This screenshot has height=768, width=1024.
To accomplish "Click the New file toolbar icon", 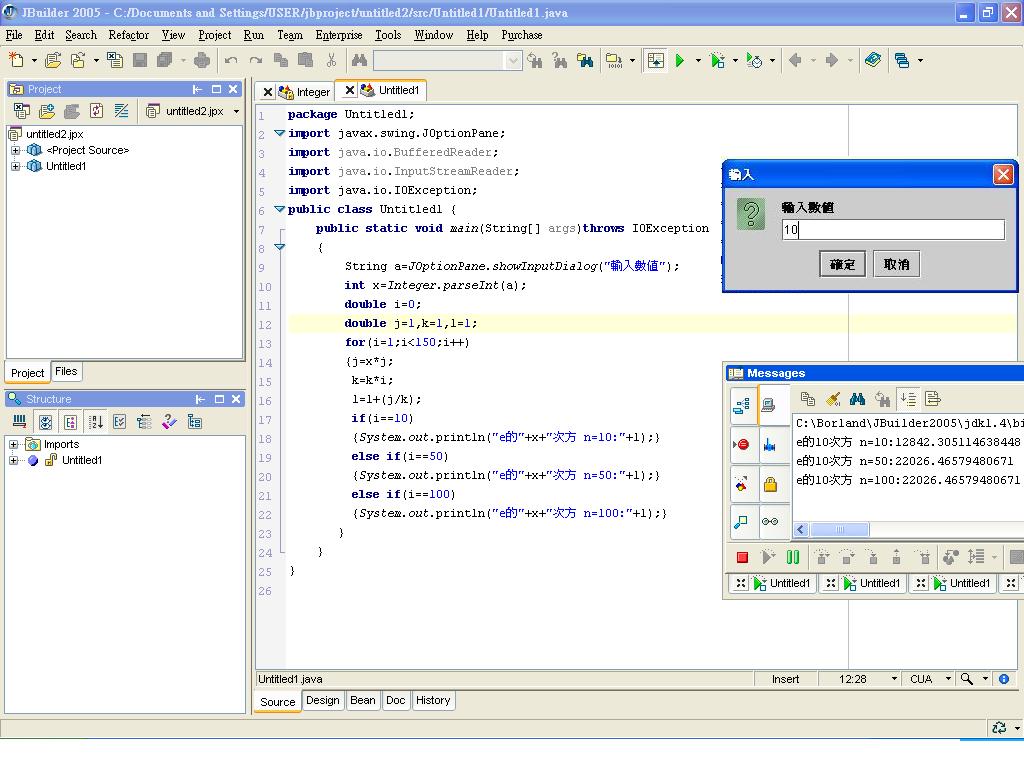I will [x=16, y=61].
